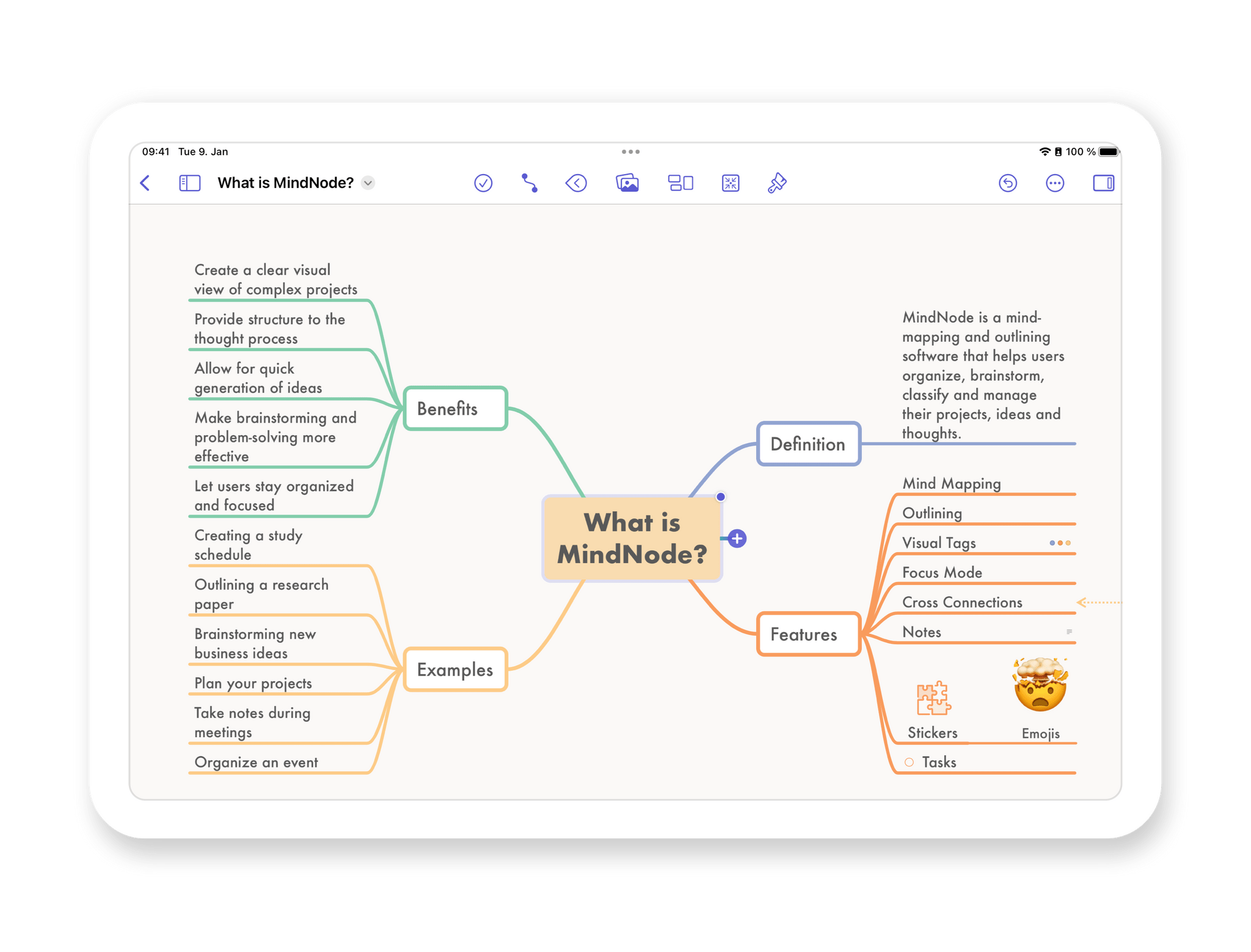Open the image and sticker picker icon

[x=627, y=183]
